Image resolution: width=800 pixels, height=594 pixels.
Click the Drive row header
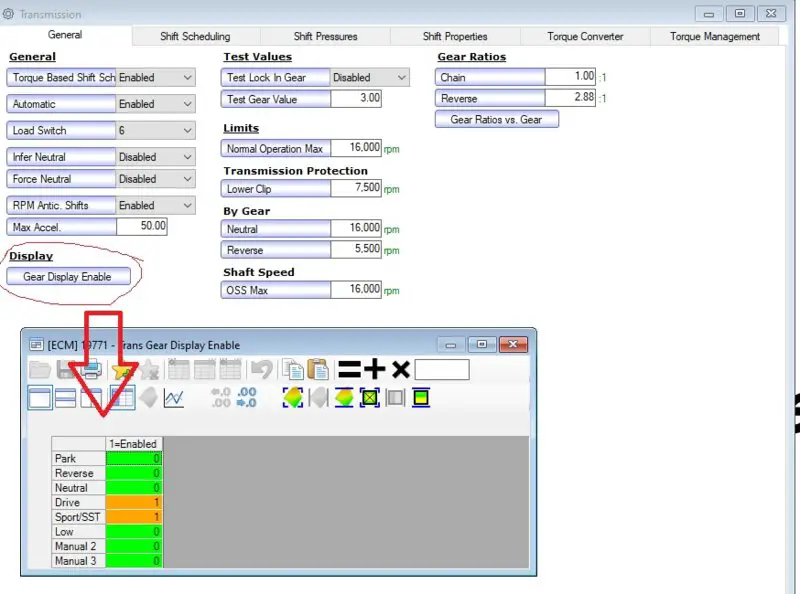tap(79, 503)
